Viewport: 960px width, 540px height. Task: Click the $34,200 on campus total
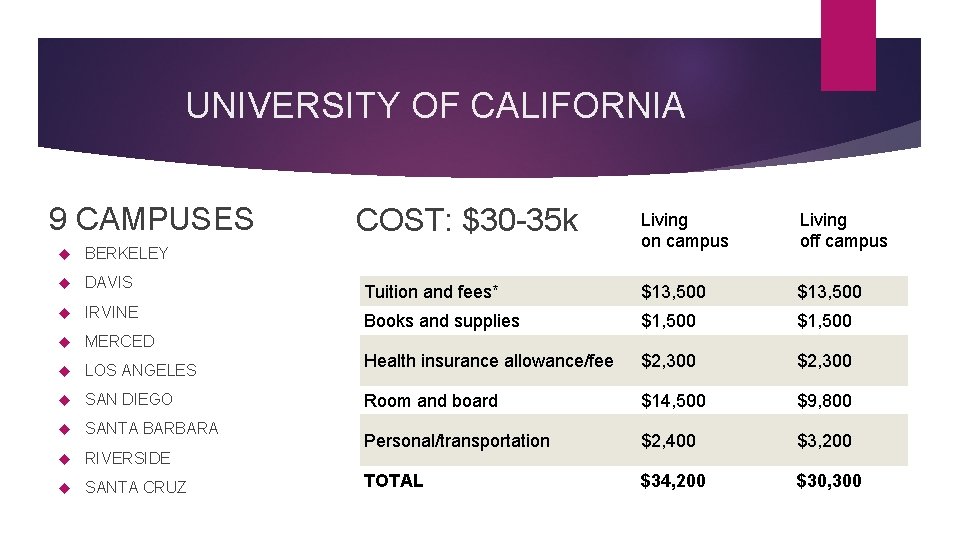673,481
